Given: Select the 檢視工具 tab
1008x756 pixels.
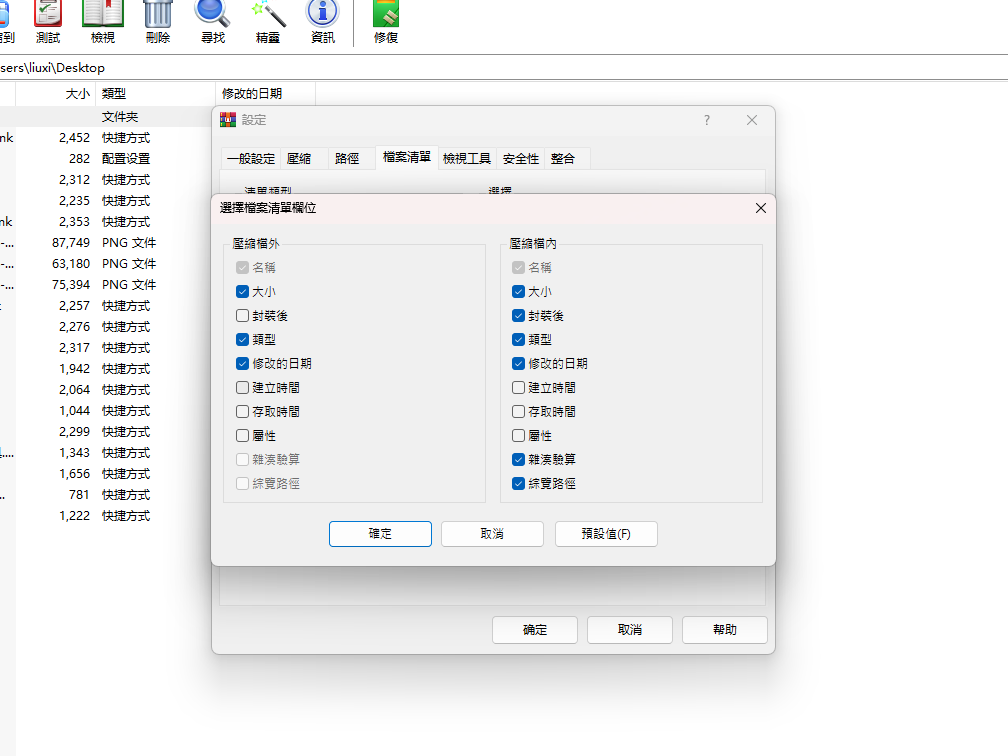Looking at the screenshot, I should [x=467, y=159].
